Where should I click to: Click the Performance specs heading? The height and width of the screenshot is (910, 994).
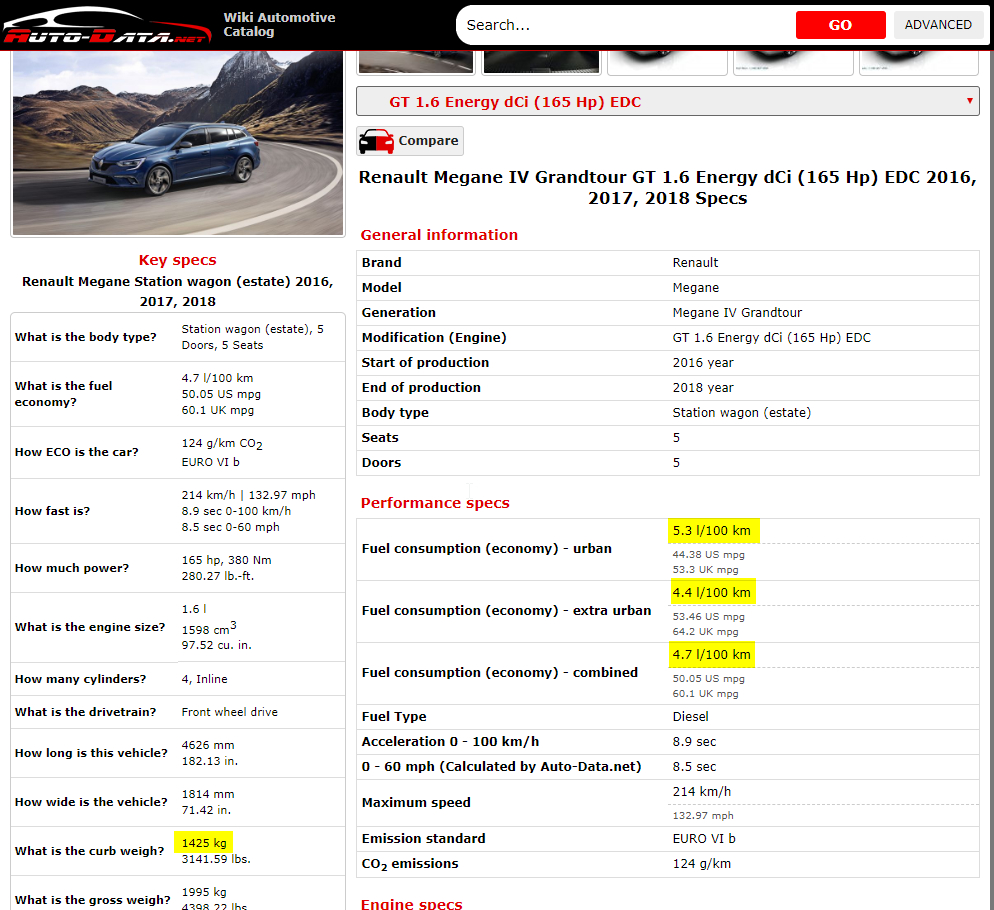tap(435, 503)
